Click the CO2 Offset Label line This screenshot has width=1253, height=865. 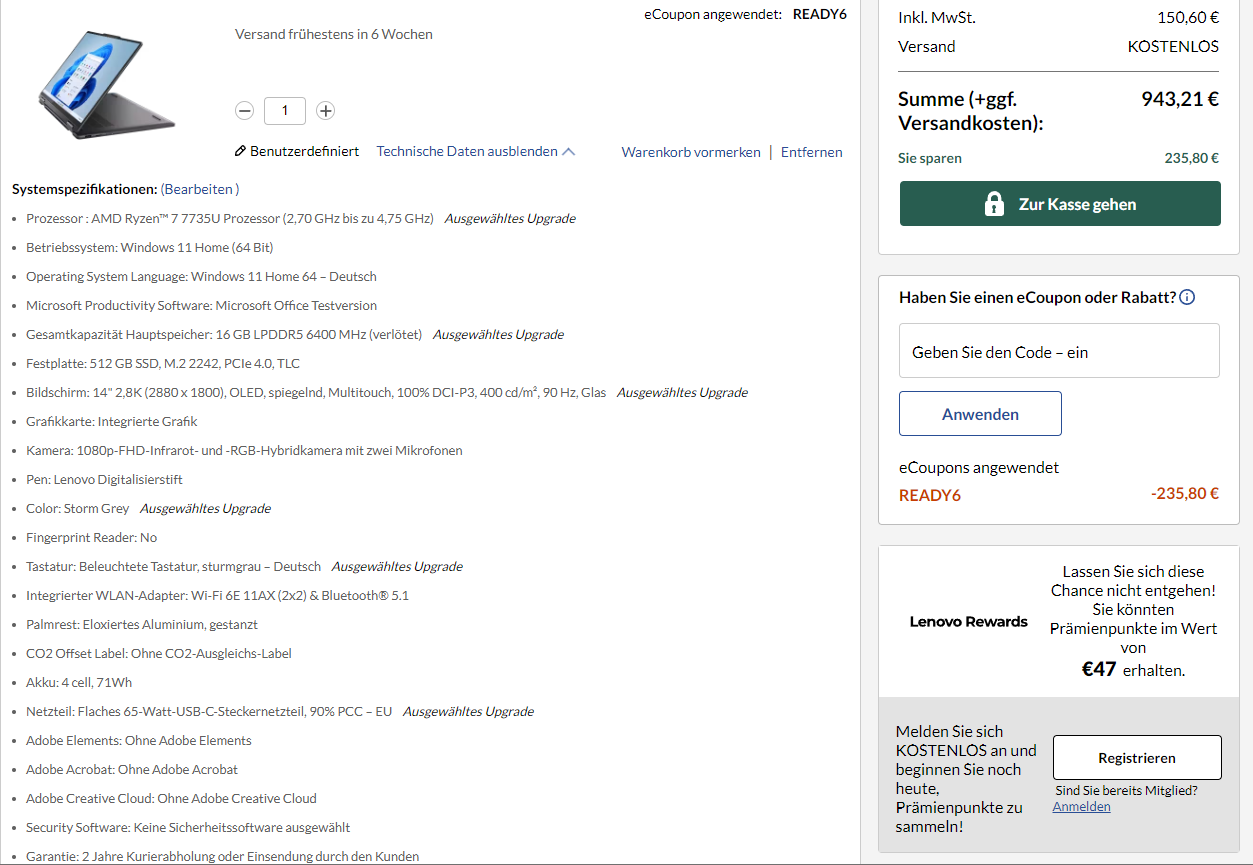[159, 653]
